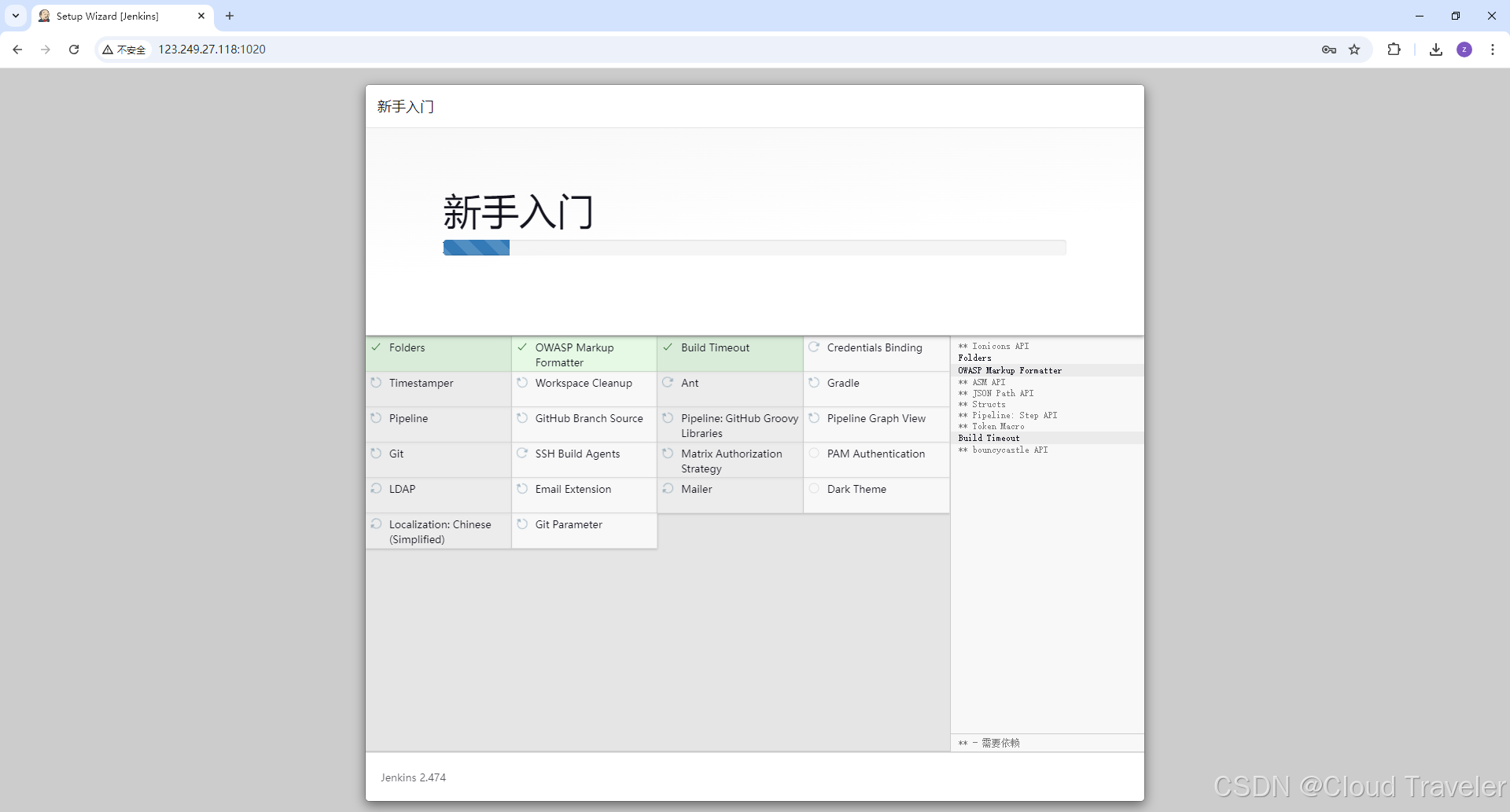Click the password key icon in address bar
1510x812 pixels.
[x=1329, y=50]
